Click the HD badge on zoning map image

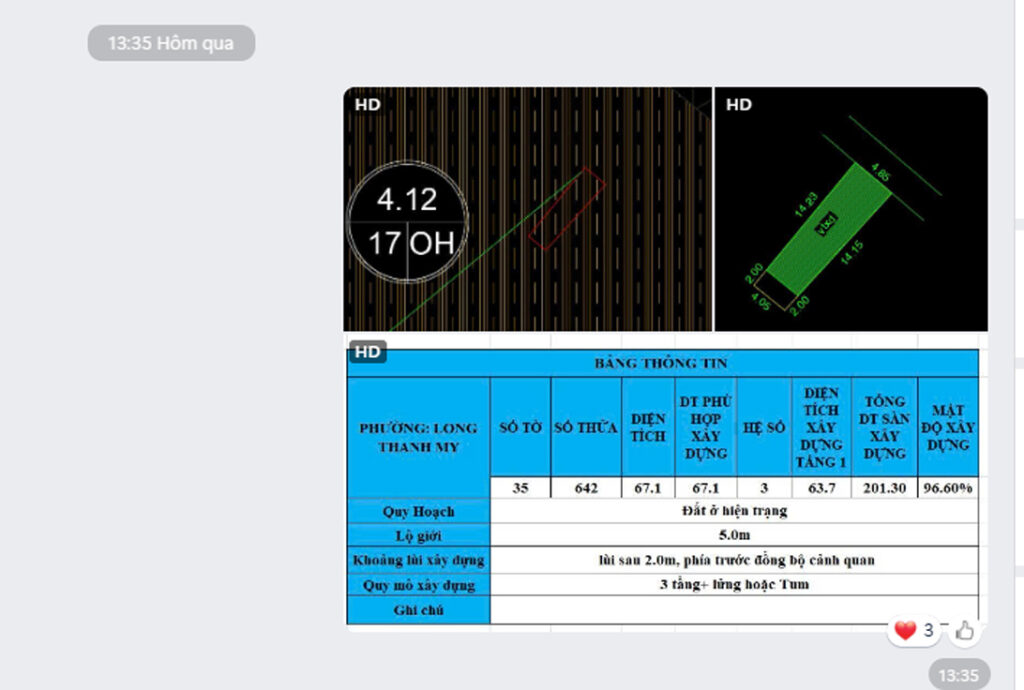click(367, 104)
